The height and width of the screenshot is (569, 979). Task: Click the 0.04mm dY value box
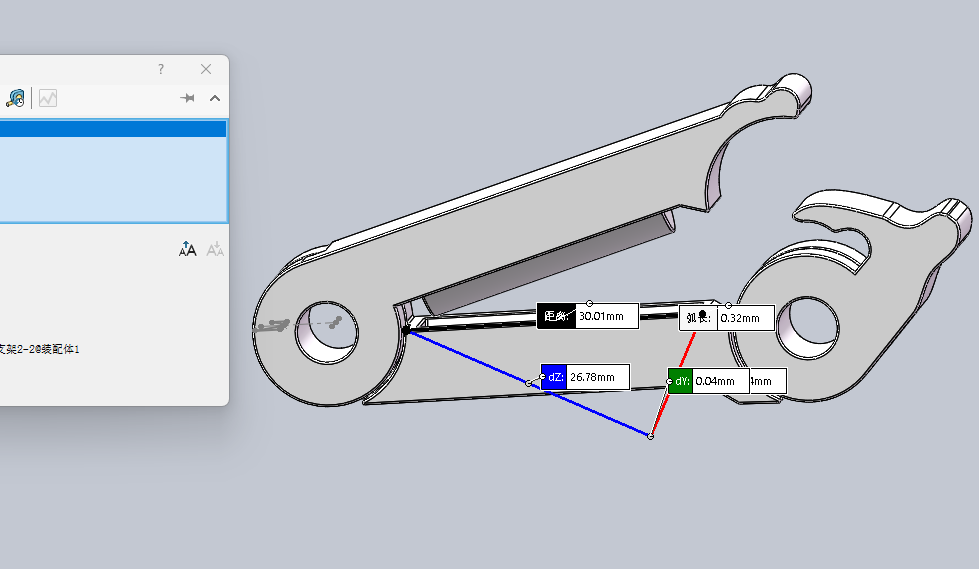click(721, 381)
